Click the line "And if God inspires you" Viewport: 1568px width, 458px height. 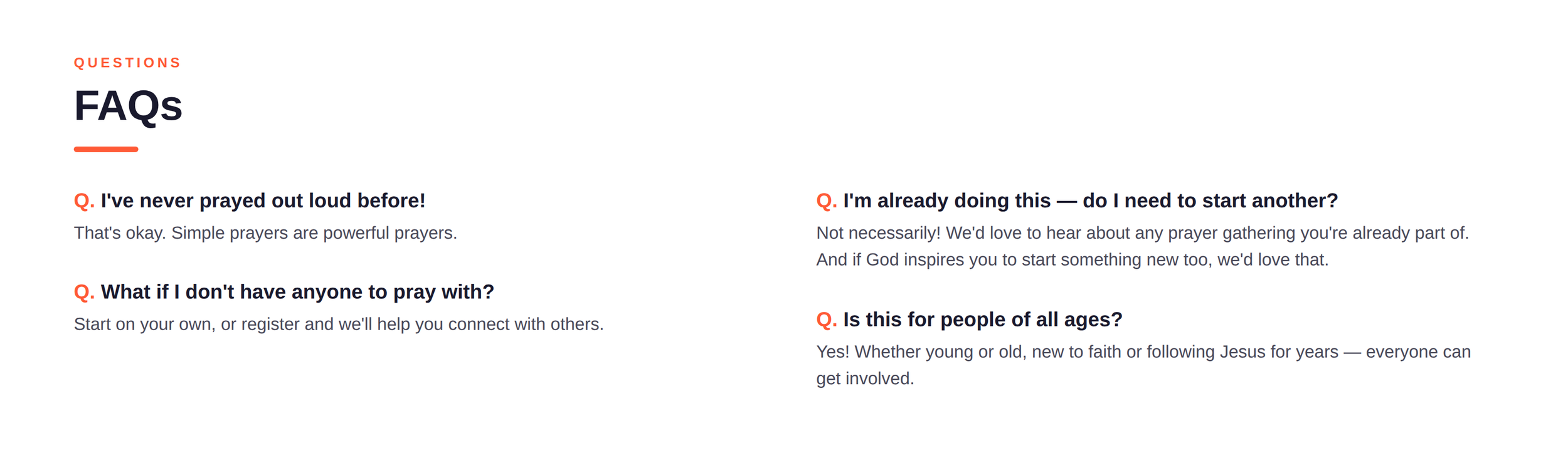1072,260
